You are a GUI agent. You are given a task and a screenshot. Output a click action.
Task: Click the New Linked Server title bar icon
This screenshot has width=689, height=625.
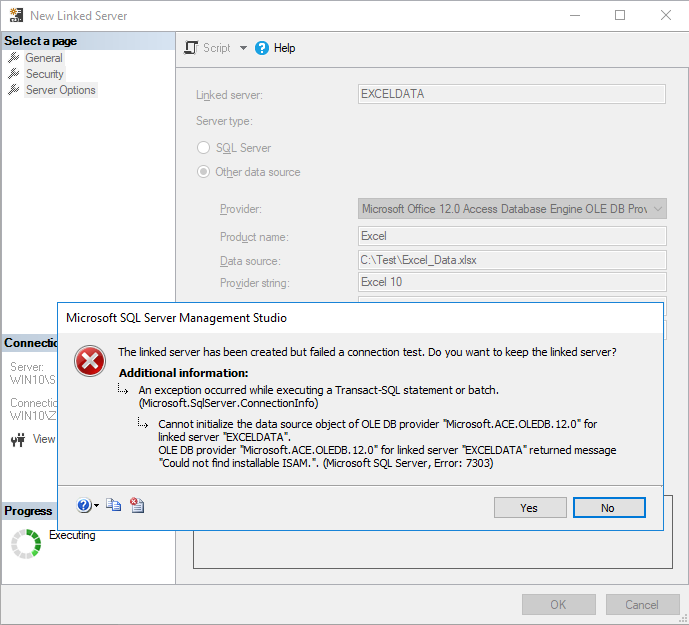coord(16,15)
